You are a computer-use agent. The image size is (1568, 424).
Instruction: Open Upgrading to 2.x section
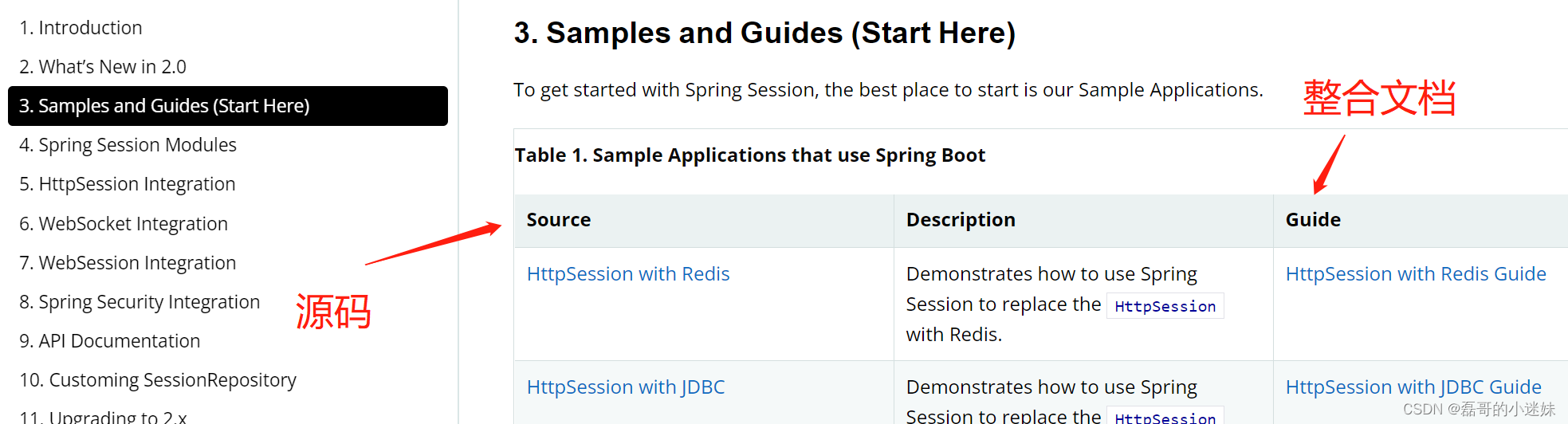104,416
